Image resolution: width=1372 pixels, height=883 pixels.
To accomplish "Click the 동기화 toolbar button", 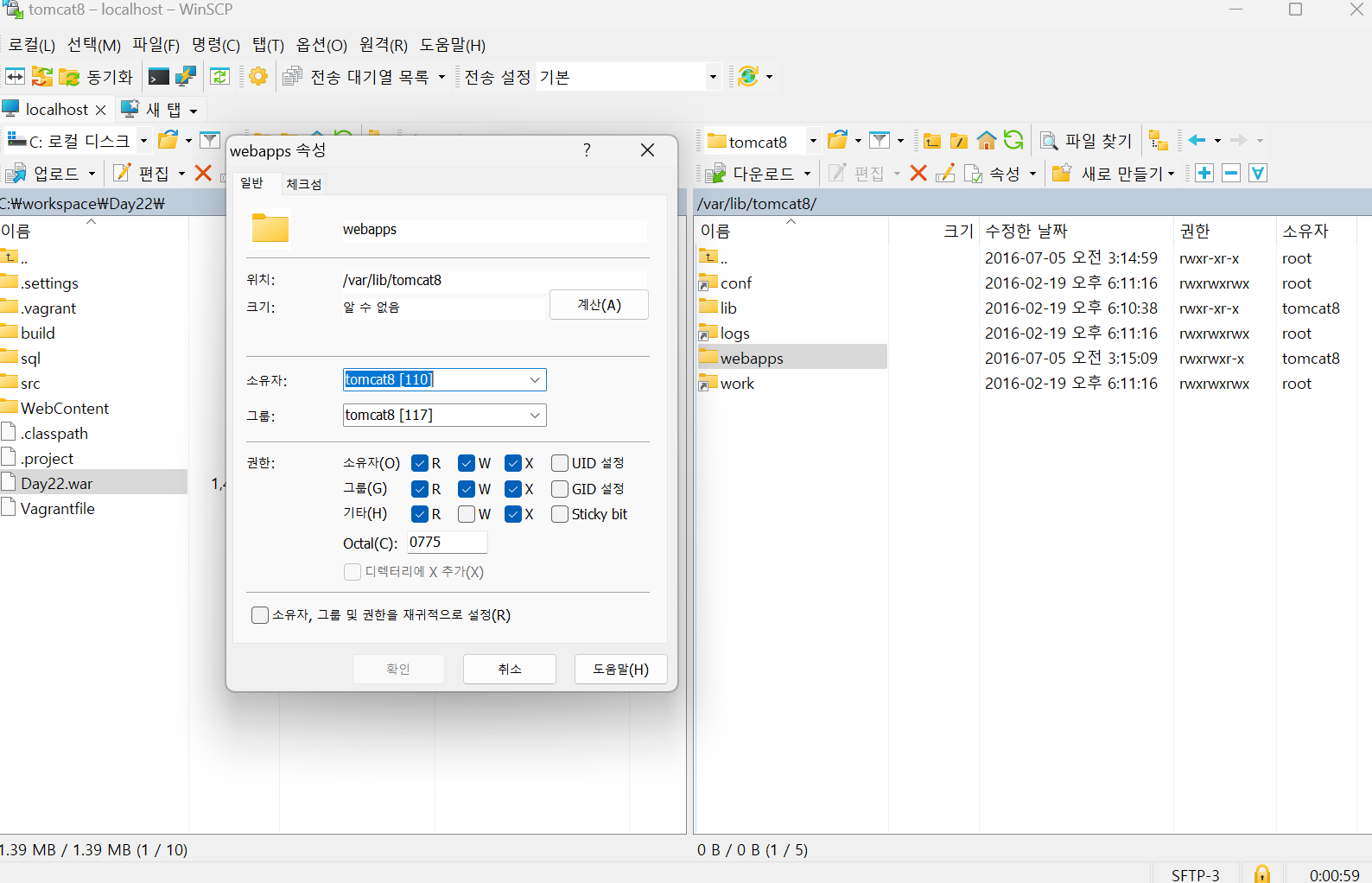I will (x=96, y=77).
